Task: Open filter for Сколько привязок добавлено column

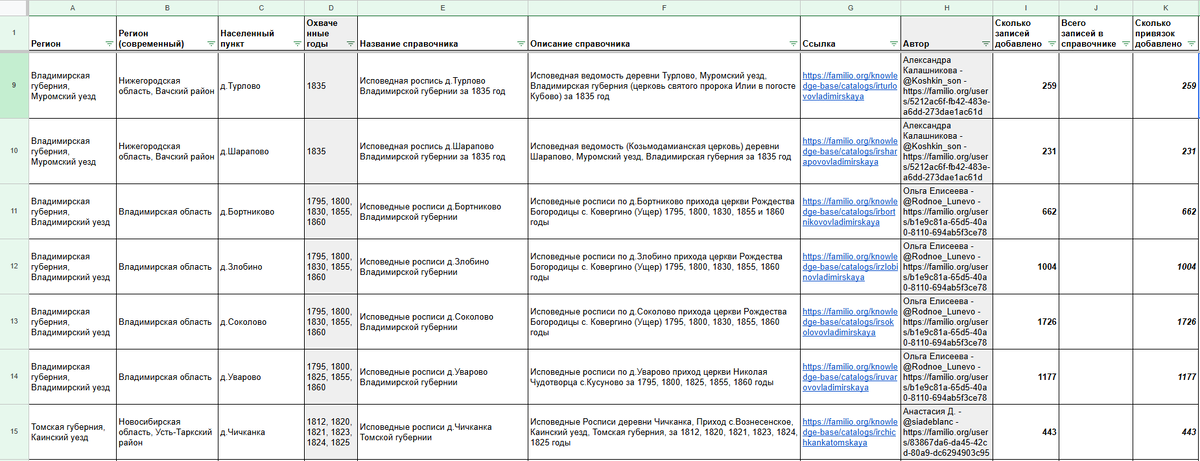Action: coord(1191,44)
